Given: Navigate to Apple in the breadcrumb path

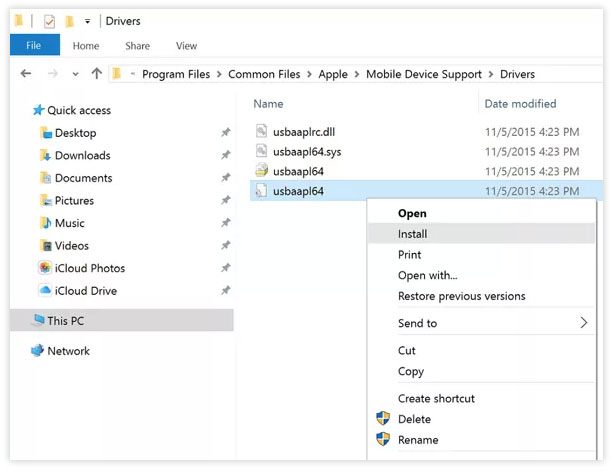Looking at the screenshot, I should (x=333, y=74).
